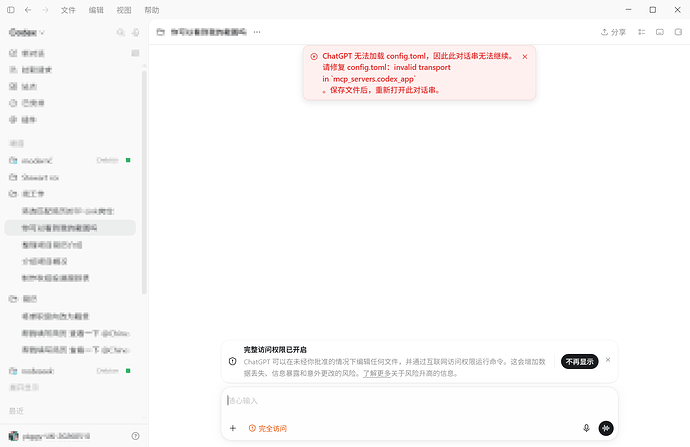
Task: Focus the message input field
Action: [x=419, y=400]
